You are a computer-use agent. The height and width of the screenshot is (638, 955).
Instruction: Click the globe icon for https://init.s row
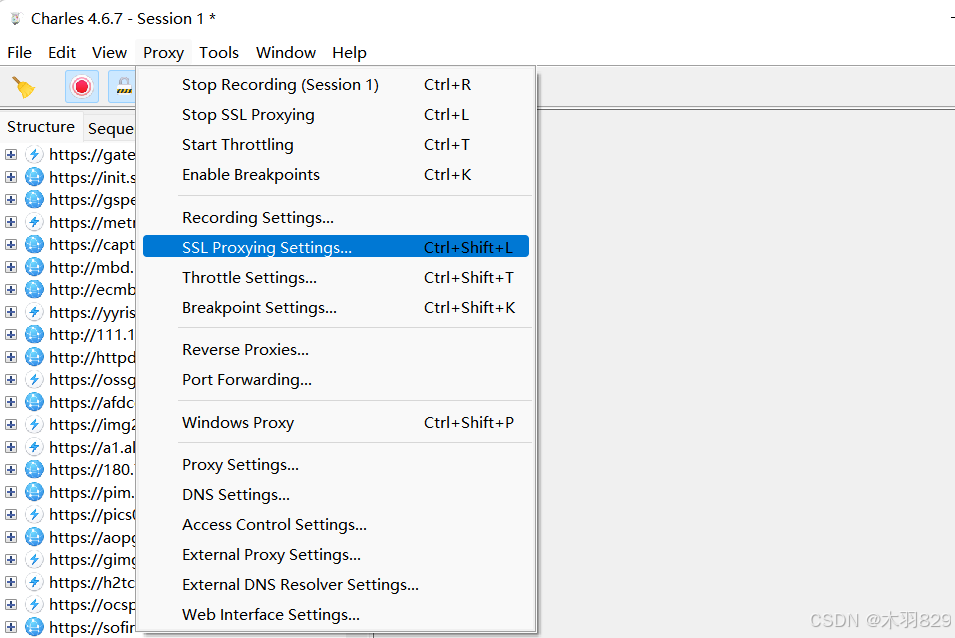click(x=35, y=177)
